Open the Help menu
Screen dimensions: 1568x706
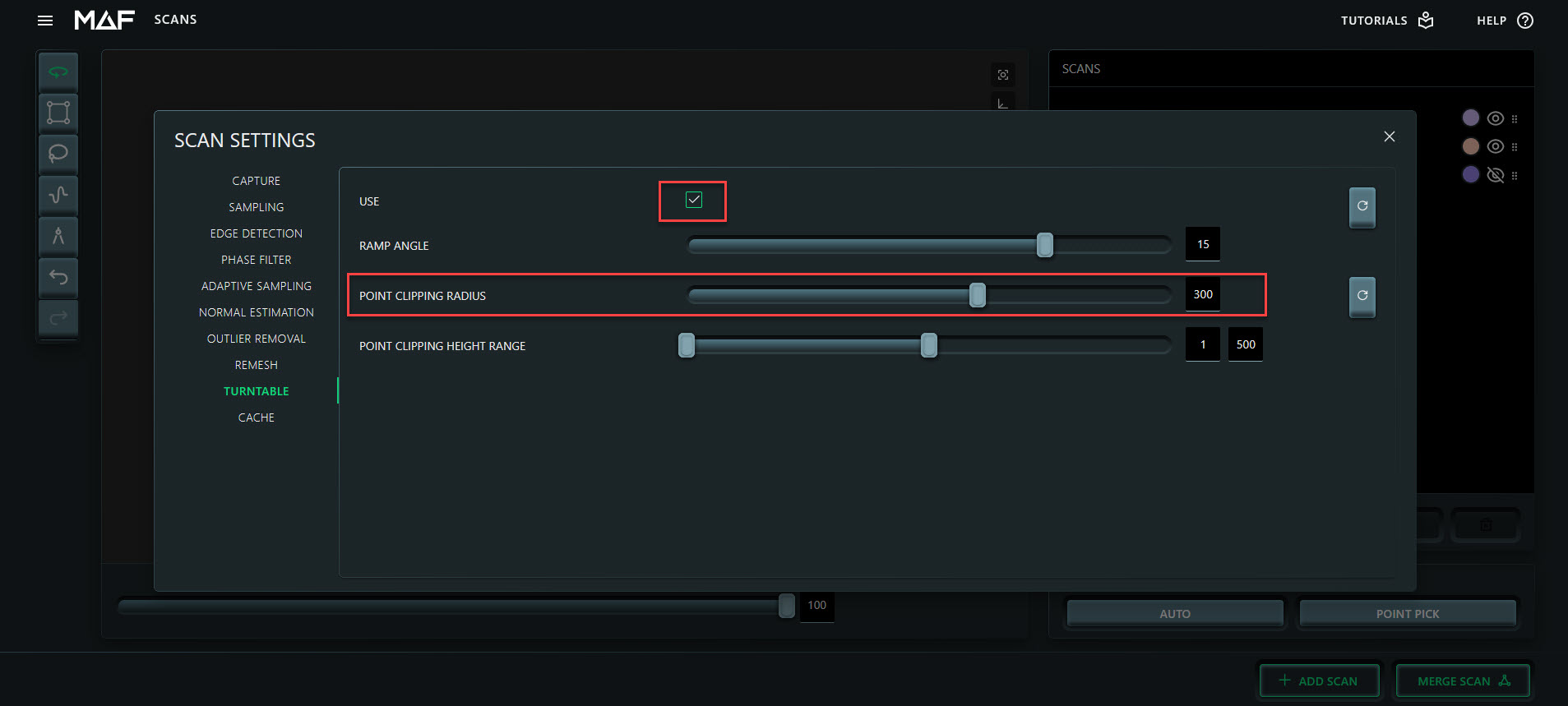(x=1504, y=21)
